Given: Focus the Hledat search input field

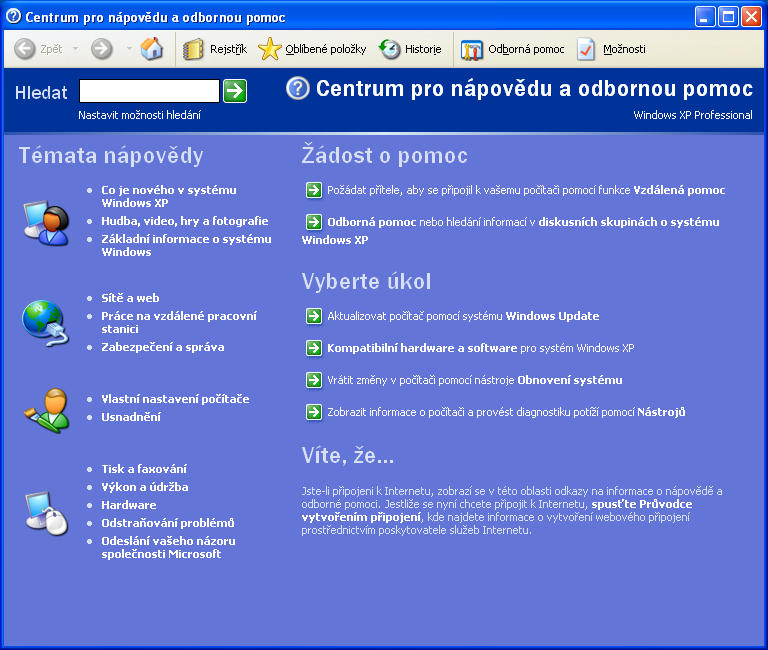Looking at the screenshot, I should pyautogui.click(x=149, y=91).
